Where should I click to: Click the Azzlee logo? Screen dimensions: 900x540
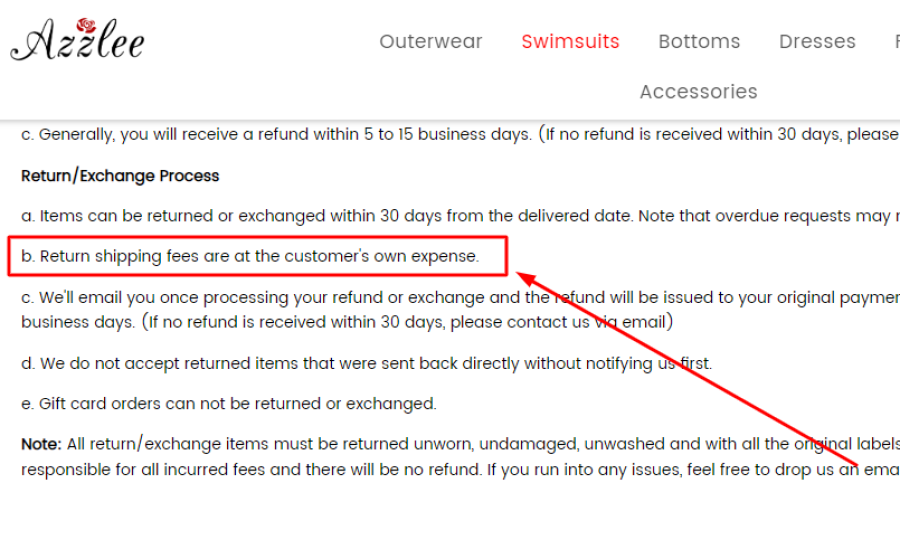77,39
